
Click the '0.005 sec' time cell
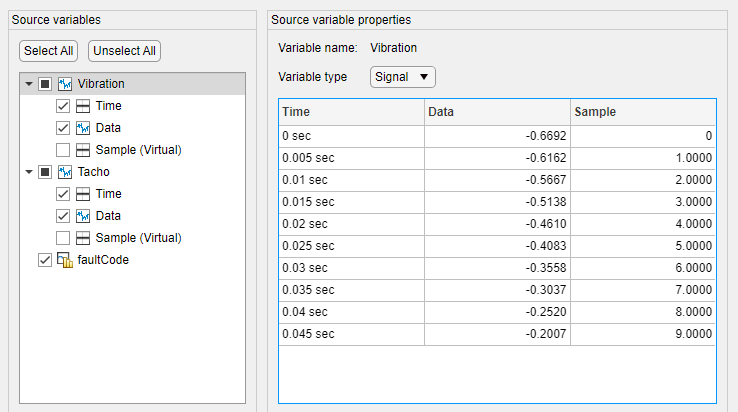352,158
